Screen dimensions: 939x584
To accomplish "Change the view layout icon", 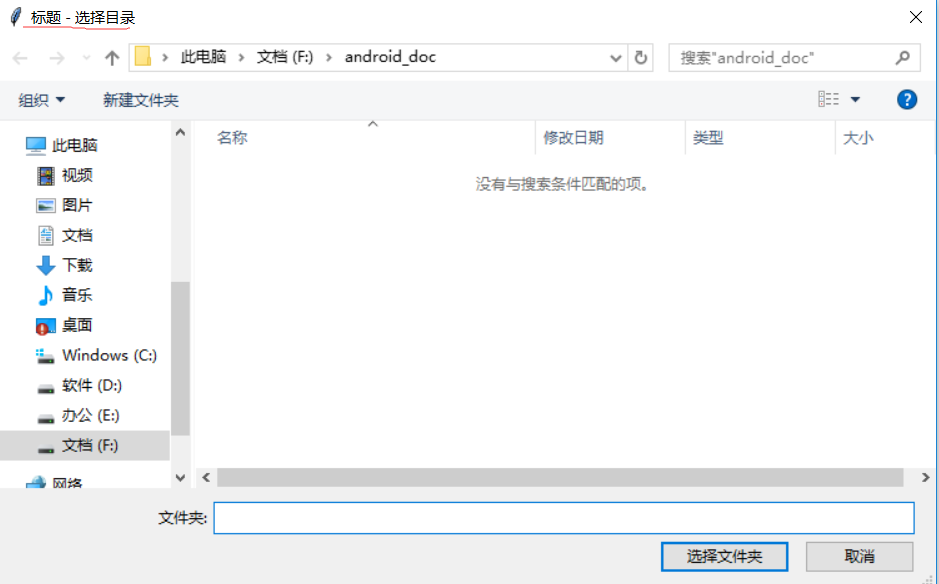I will (829, 99).
